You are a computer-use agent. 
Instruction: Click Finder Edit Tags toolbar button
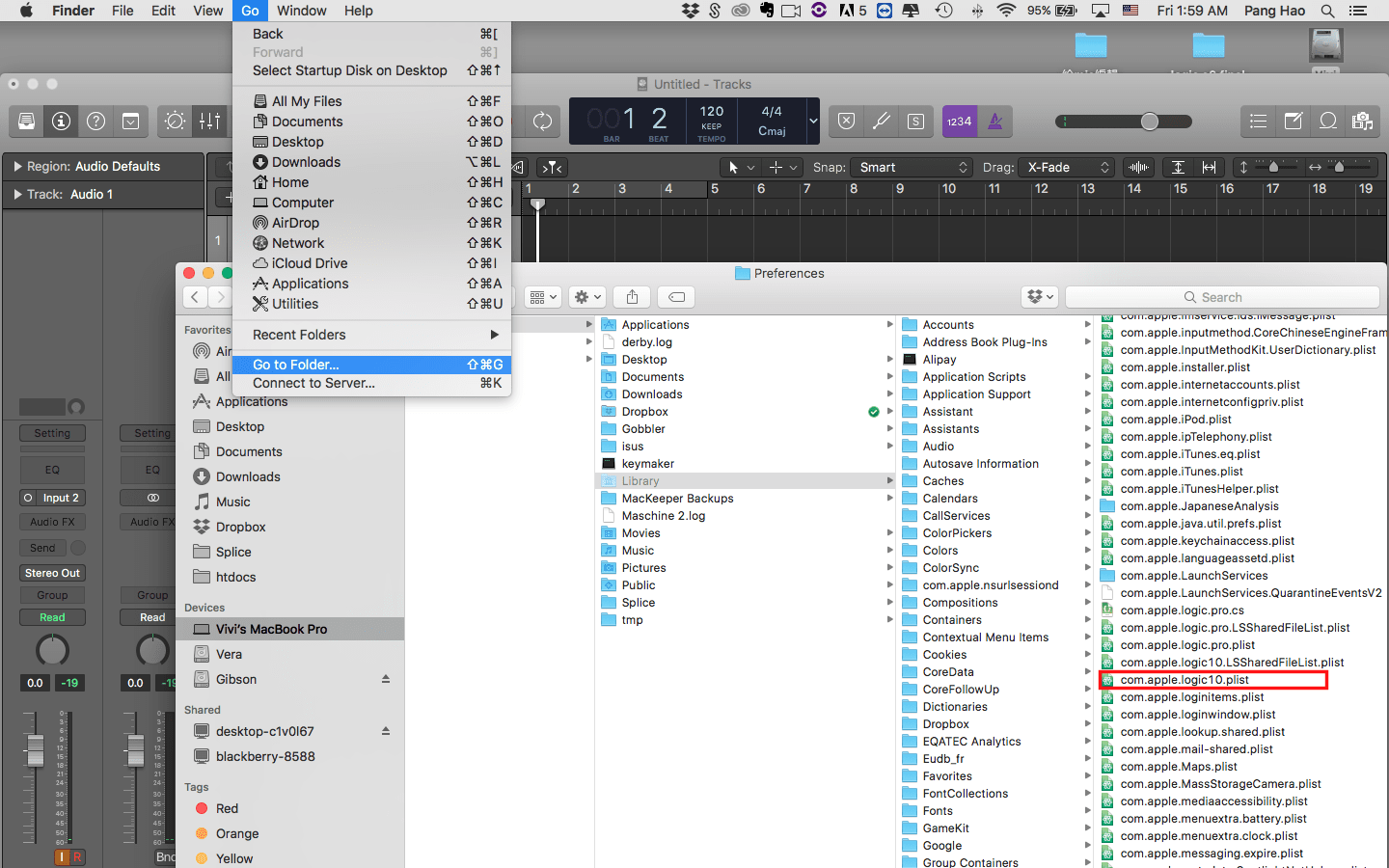pos(677,297)
